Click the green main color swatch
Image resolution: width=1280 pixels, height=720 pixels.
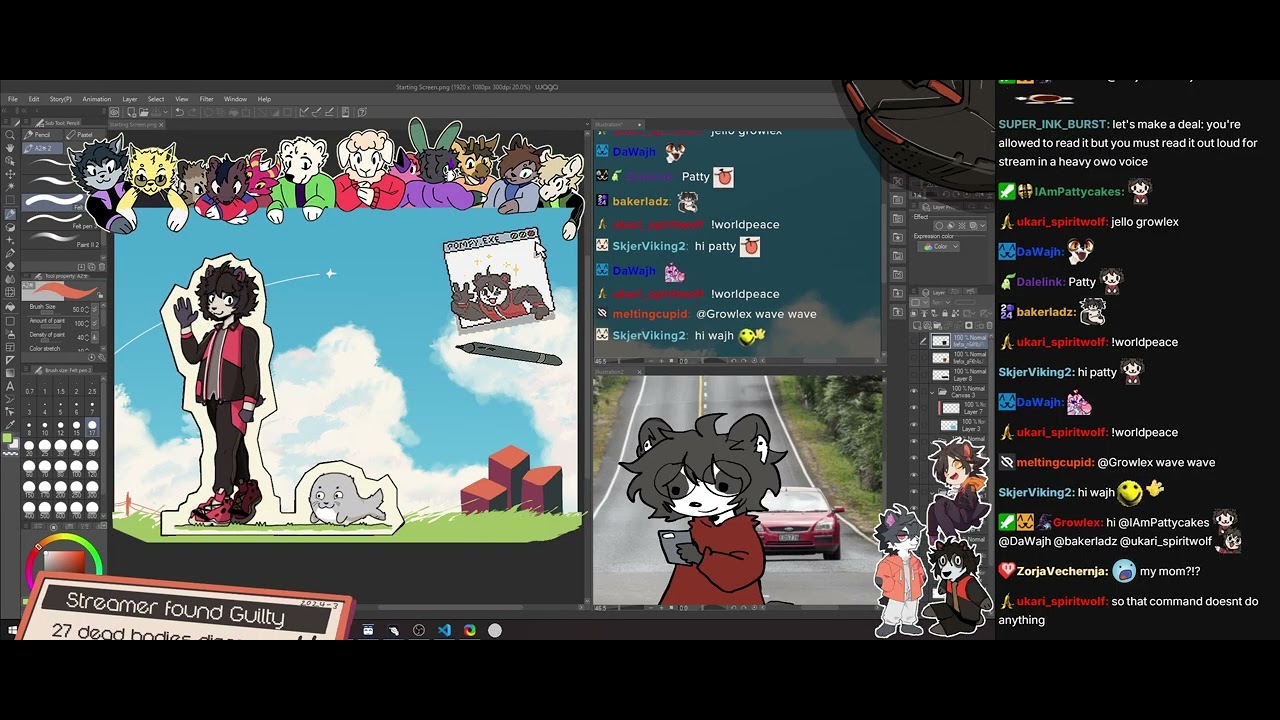click(x=6, y=438)
